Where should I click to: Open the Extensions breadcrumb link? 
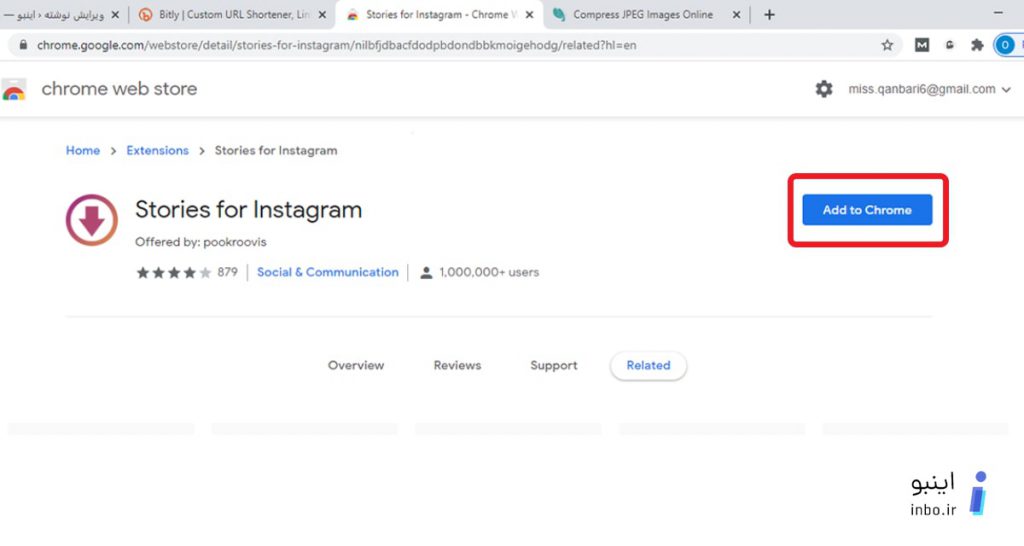[157, 150]
